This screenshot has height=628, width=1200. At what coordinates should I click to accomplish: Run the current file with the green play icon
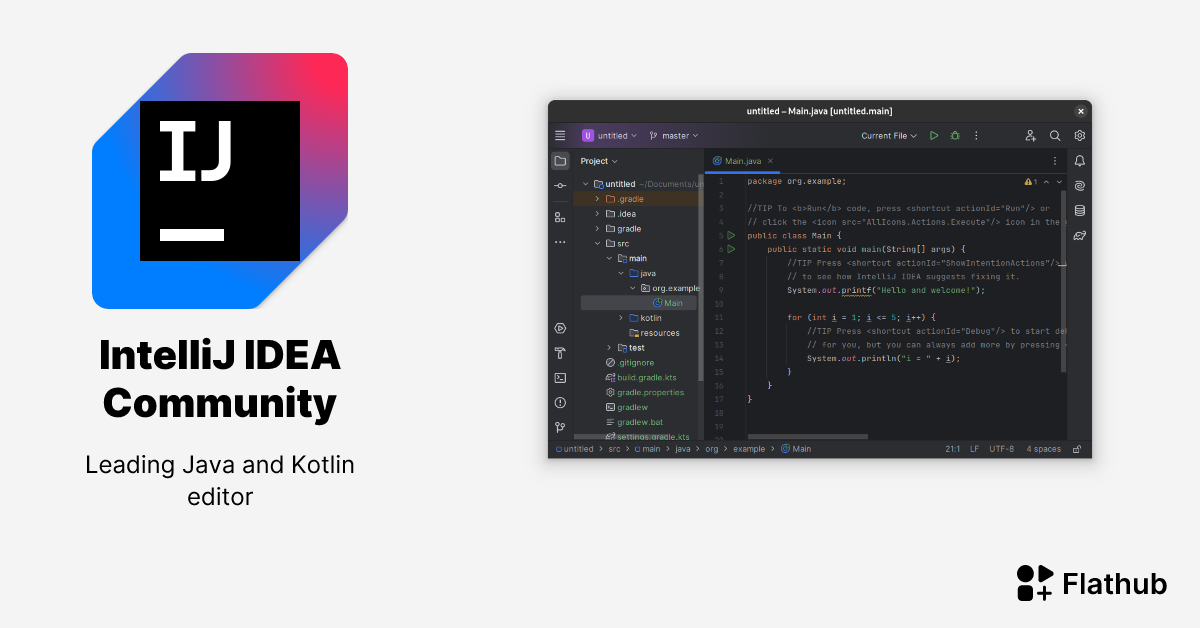pos(934,135)
